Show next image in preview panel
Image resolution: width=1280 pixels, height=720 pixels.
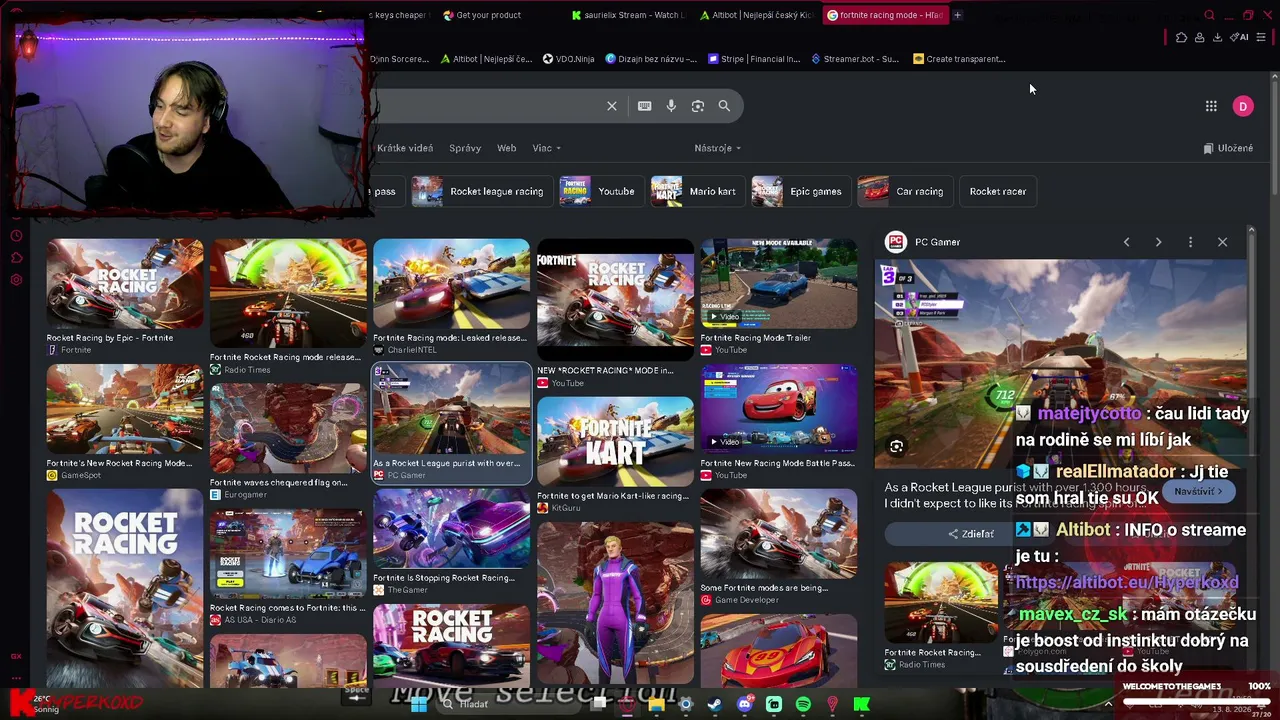[1158, 242]
